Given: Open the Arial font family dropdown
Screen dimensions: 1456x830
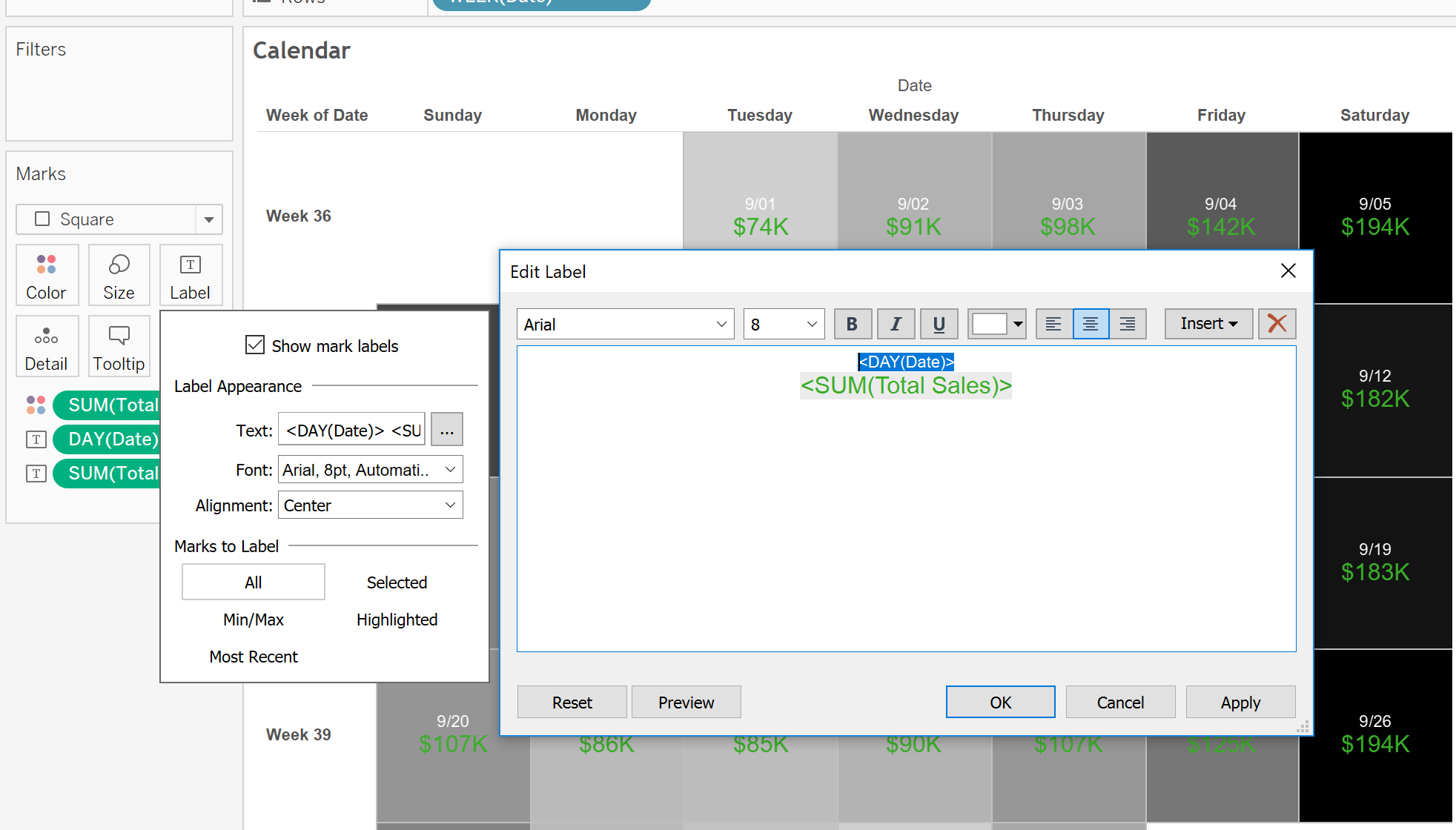Looking at the screenshot, I should (625, 325).
